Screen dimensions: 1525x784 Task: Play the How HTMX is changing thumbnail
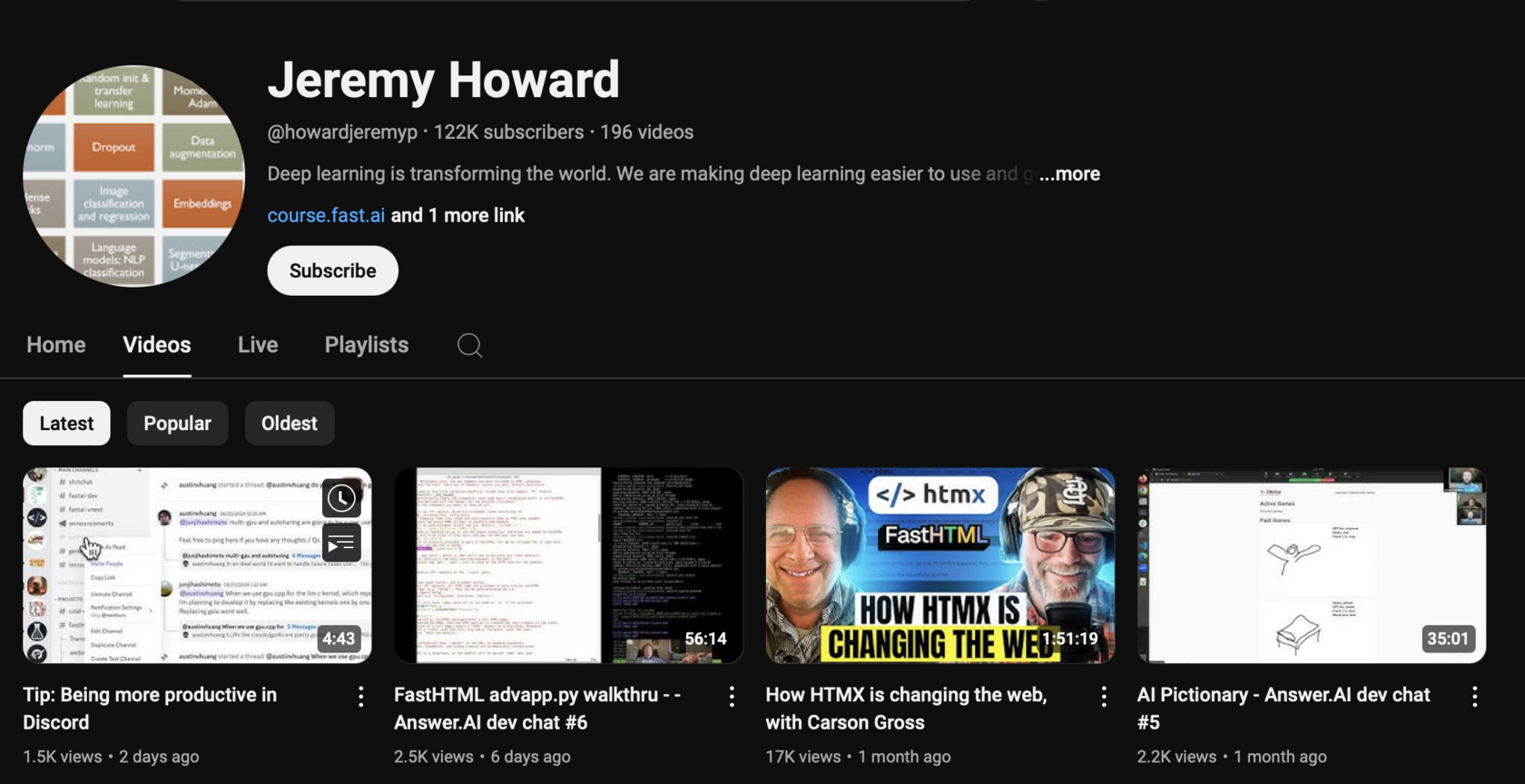pos(940,565)
